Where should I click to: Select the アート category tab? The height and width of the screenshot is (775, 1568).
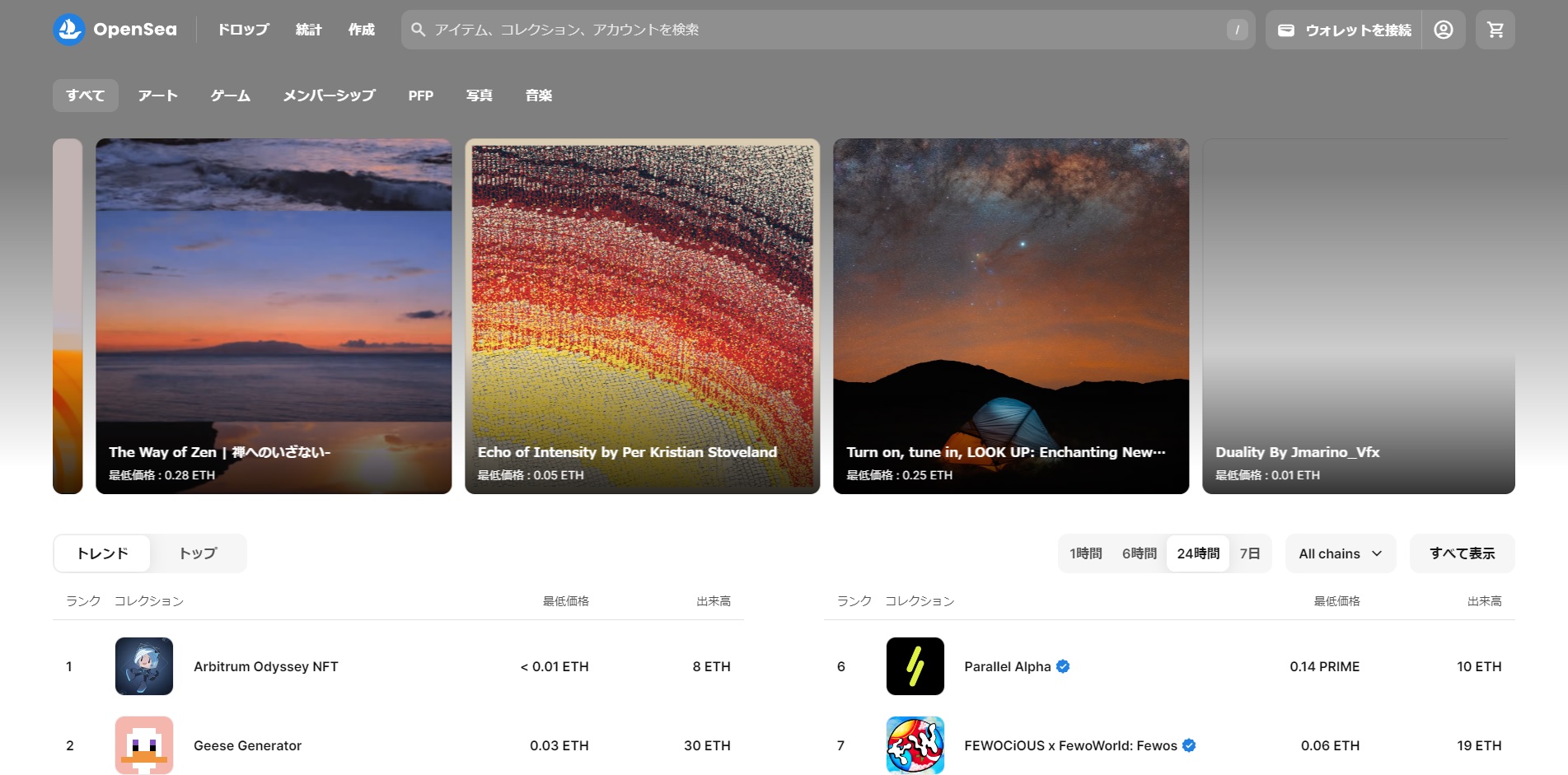pos(157,96)
